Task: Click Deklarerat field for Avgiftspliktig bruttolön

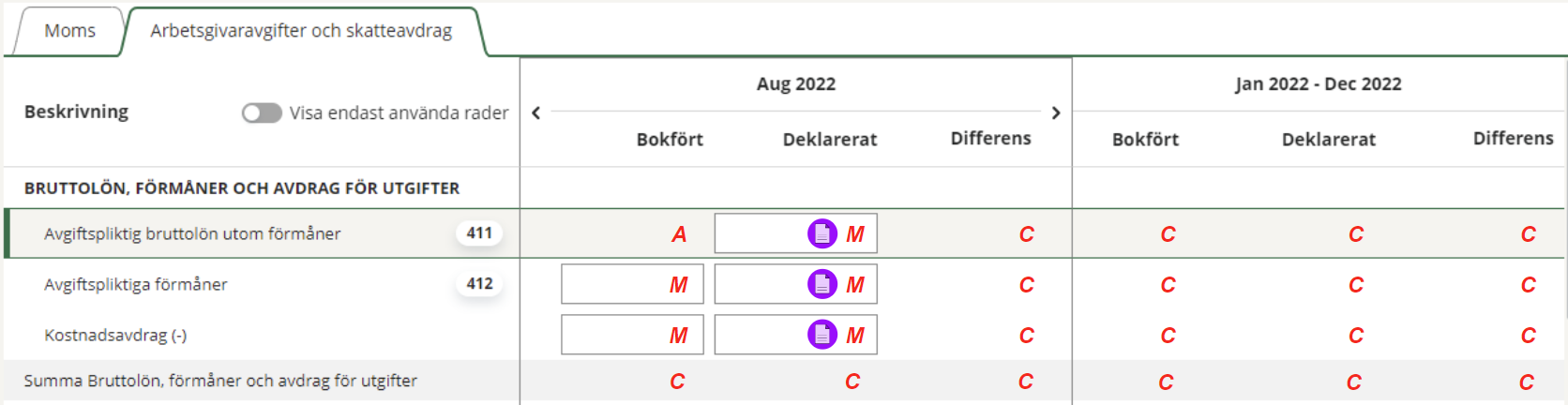Action: coord(760,233)
